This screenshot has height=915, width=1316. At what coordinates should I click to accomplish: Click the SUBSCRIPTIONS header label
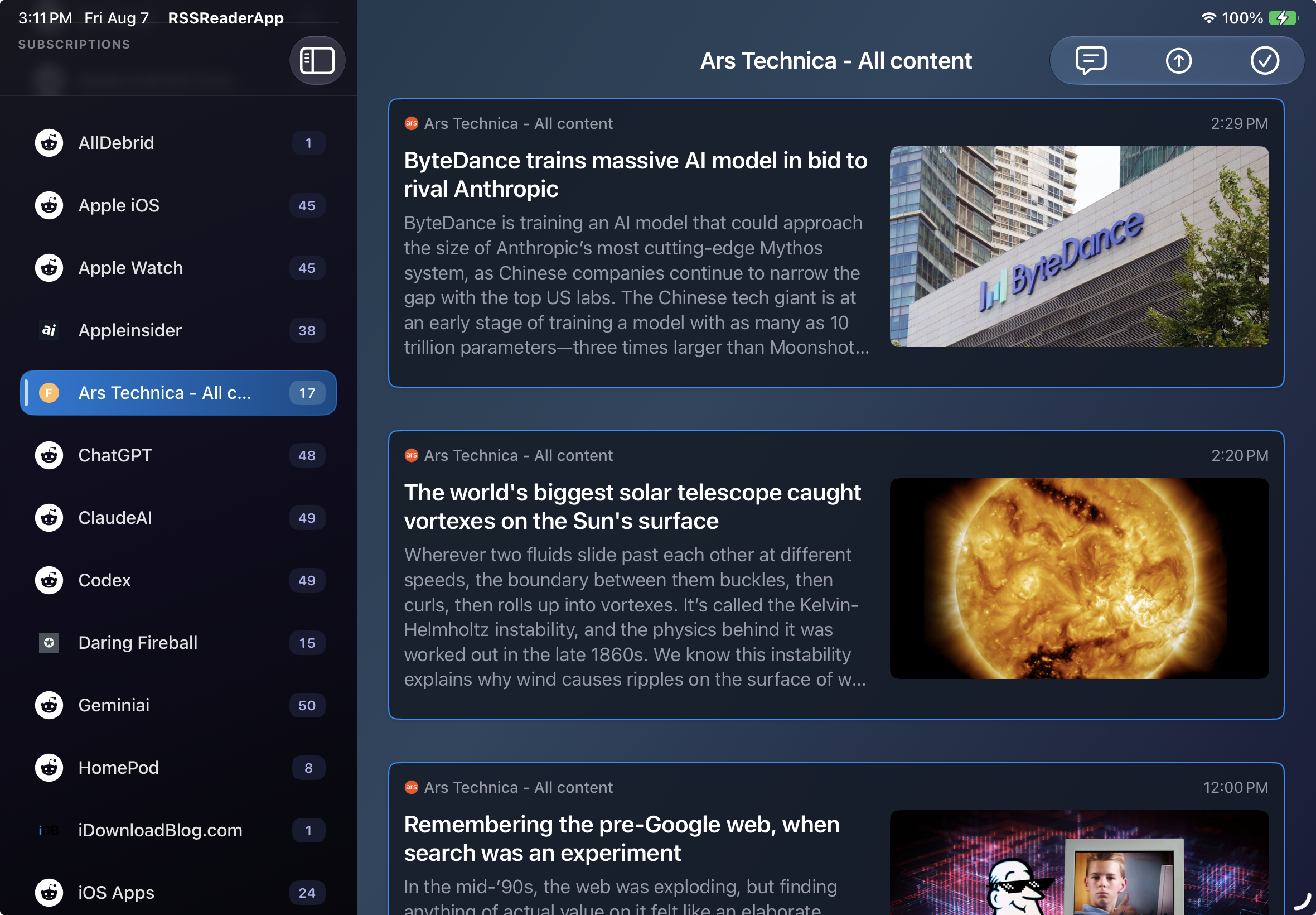tap(74, 44)
